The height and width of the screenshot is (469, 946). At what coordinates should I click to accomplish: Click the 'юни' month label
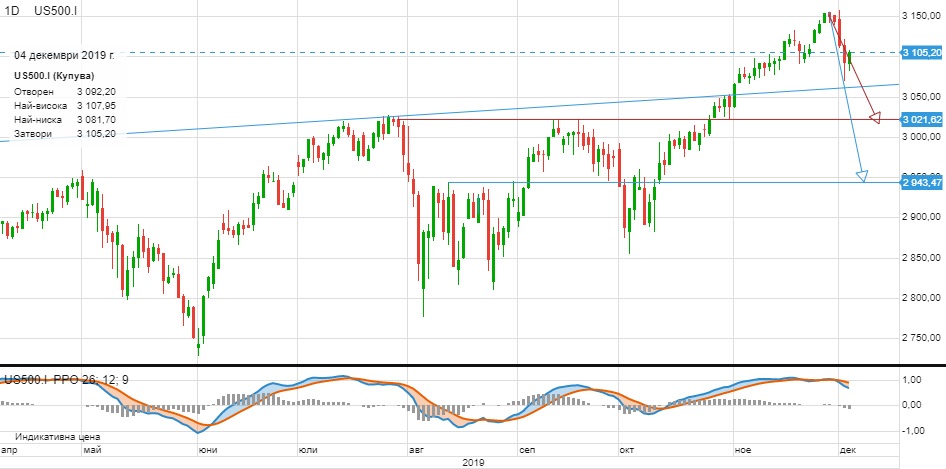[208, 450]
